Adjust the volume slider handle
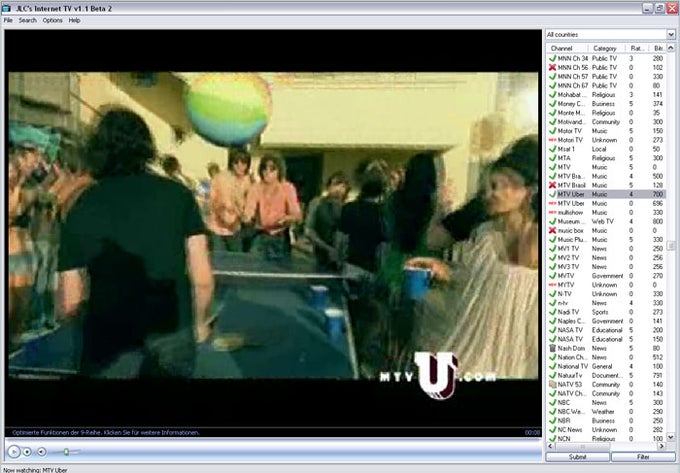Viewport: 680px width, 473px height. point(66,452)
